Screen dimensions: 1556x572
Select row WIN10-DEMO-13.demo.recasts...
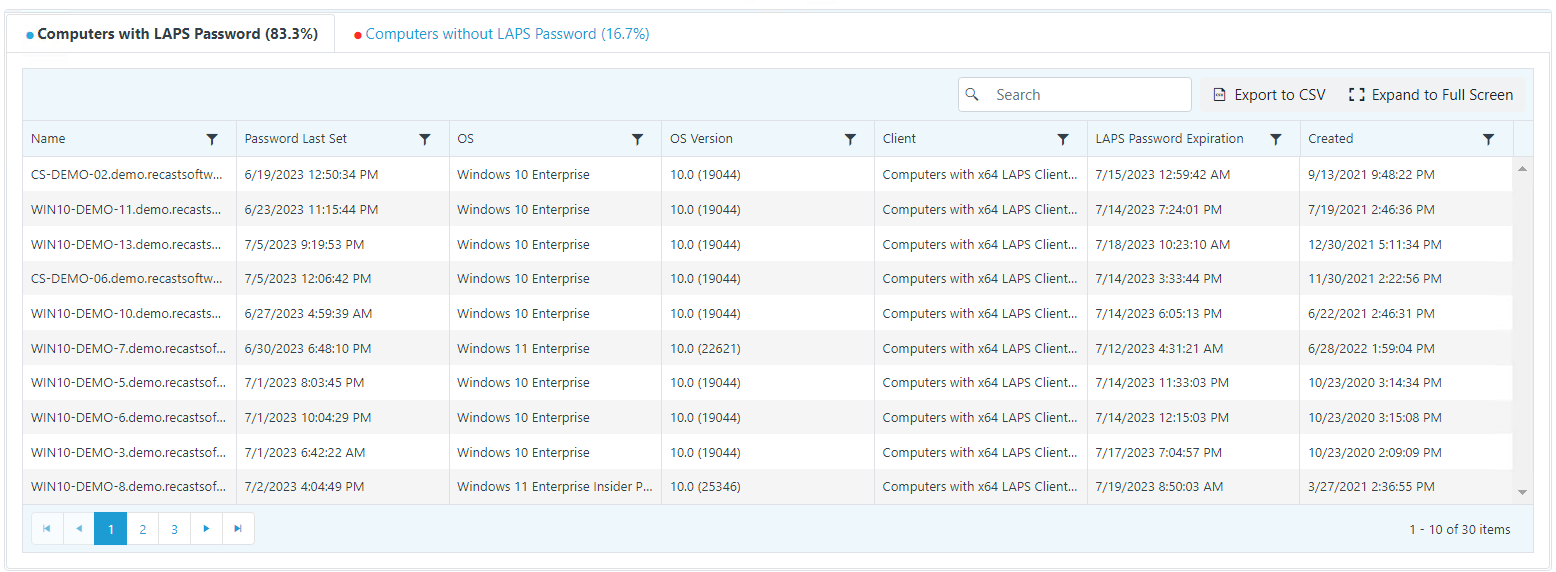[x=767, y=244]
